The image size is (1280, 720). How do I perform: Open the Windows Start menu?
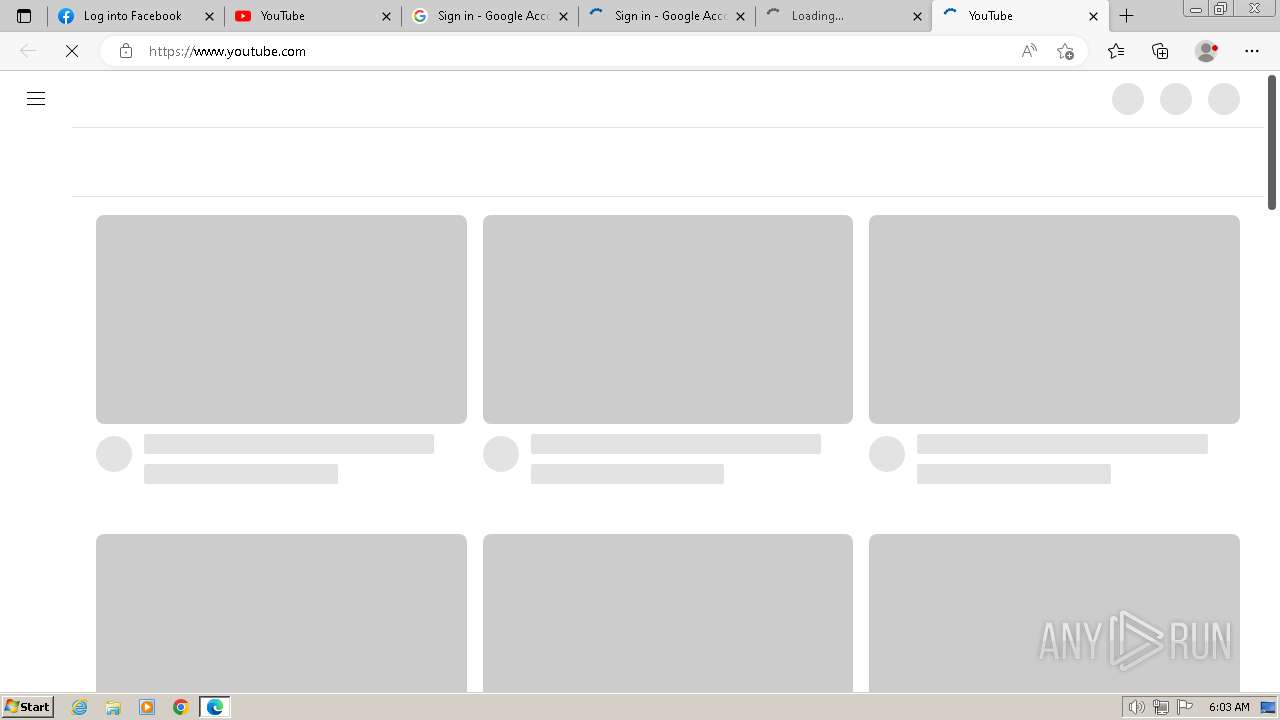click(x=27, y=707)
